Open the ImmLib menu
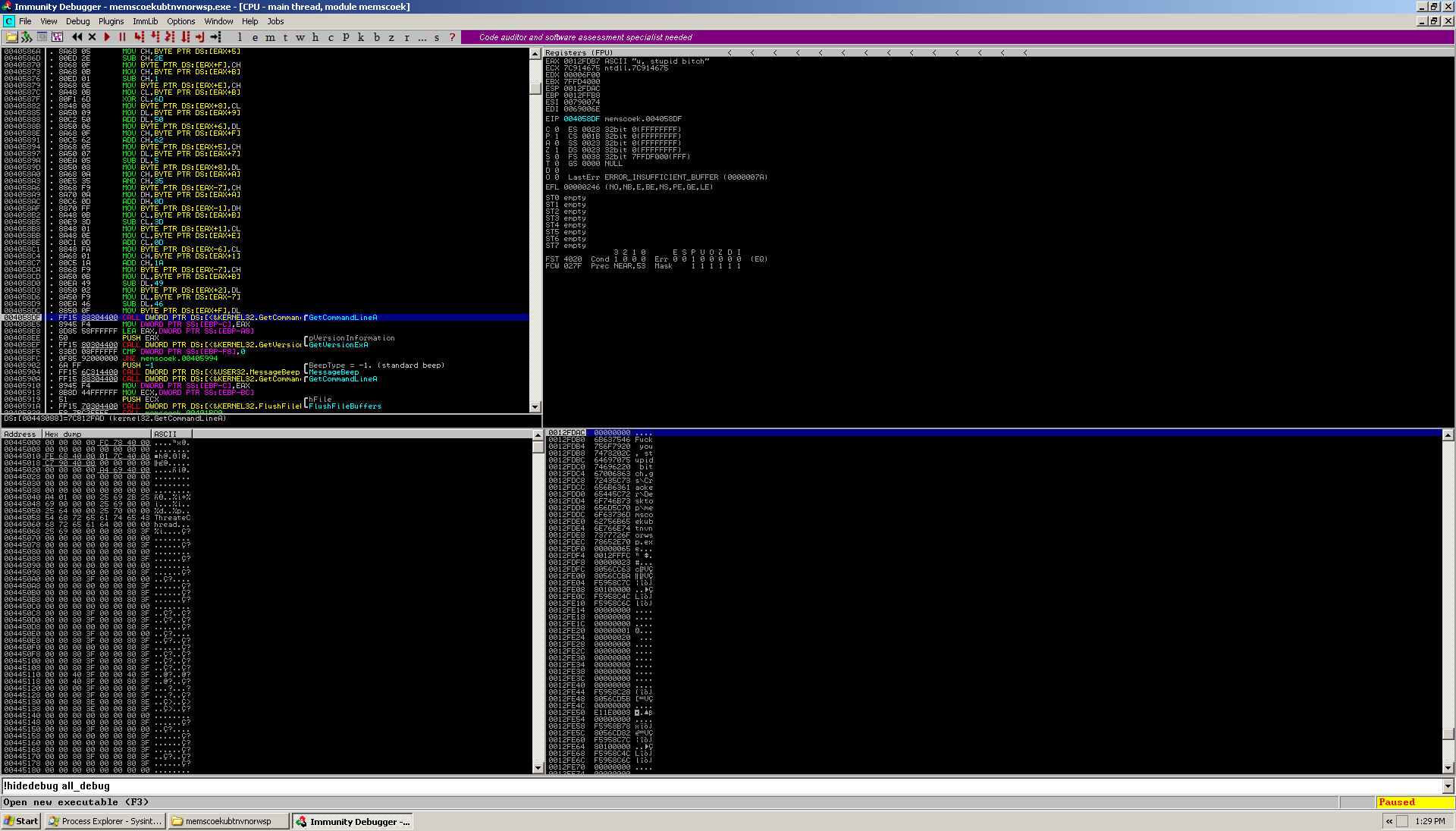This screenshot has height=831, width=1456. coord(146,21)
